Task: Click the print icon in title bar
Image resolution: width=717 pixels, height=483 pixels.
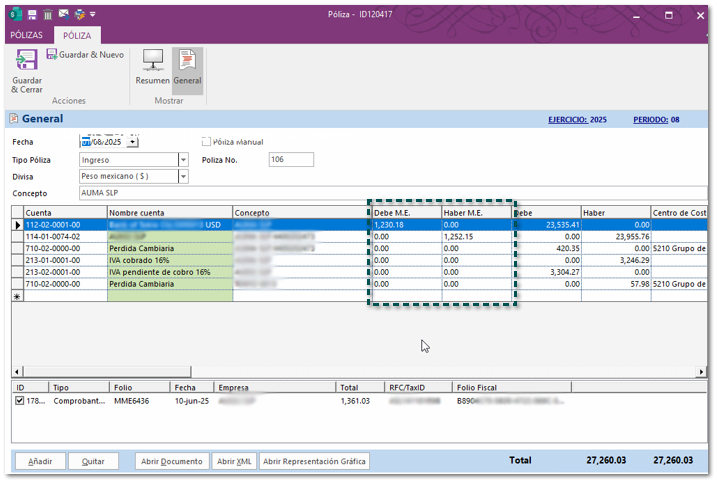Action: [79, 15]
